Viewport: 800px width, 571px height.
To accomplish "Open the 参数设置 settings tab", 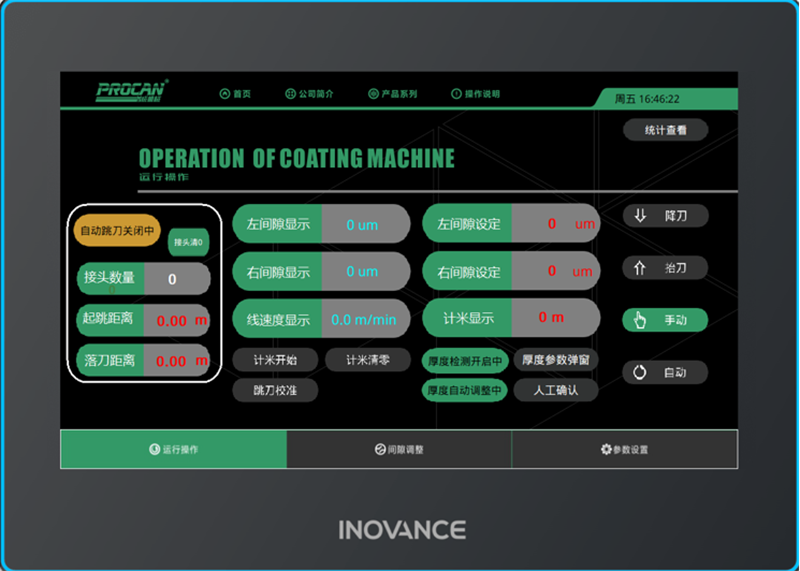I will [625, 449].
